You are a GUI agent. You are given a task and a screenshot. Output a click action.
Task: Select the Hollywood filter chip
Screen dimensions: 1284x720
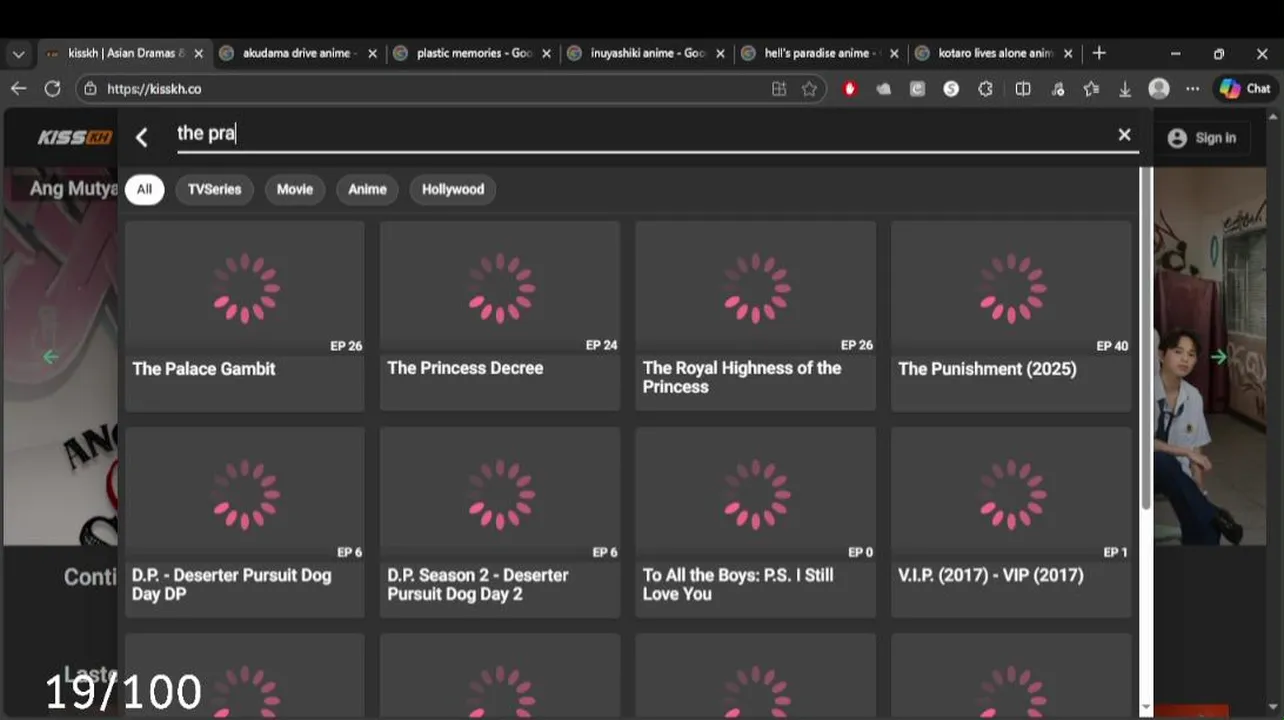[452, 189]
